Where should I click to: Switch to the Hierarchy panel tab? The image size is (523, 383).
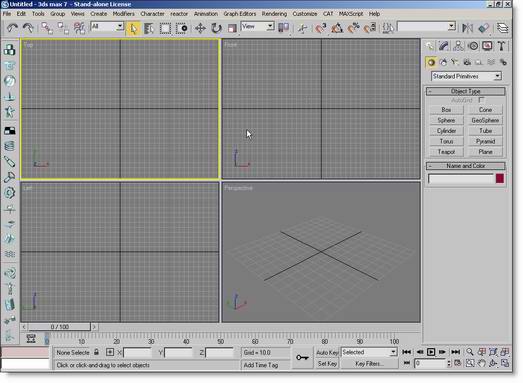pyautogui.click(x=458, y=46)
